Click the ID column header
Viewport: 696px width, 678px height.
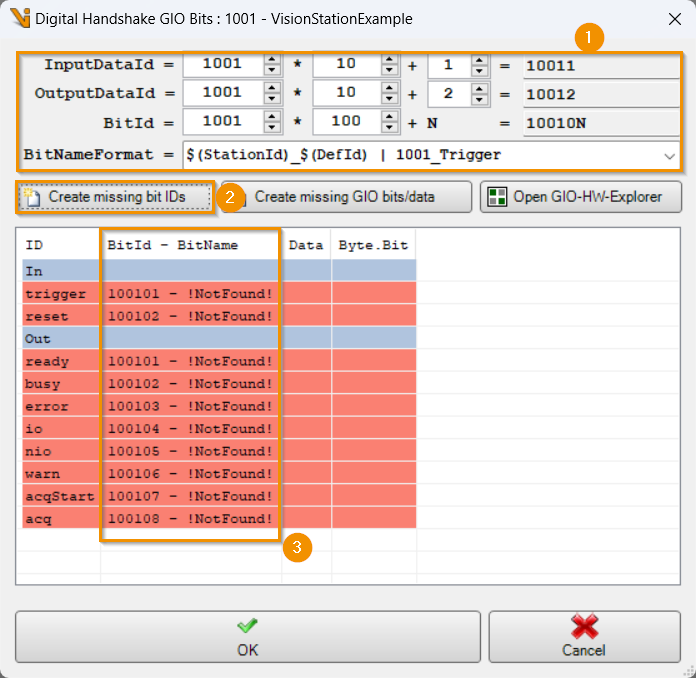(x=61, y=245)
